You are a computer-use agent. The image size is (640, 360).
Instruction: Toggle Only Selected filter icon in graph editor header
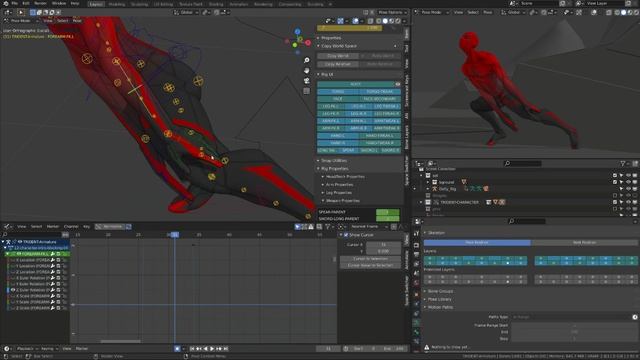298,227
